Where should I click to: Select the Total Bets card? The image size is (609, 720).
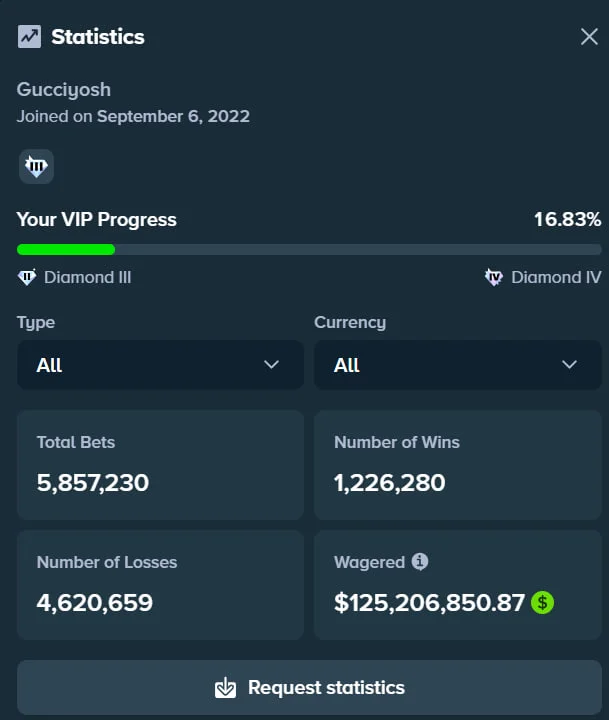[160, 465]
